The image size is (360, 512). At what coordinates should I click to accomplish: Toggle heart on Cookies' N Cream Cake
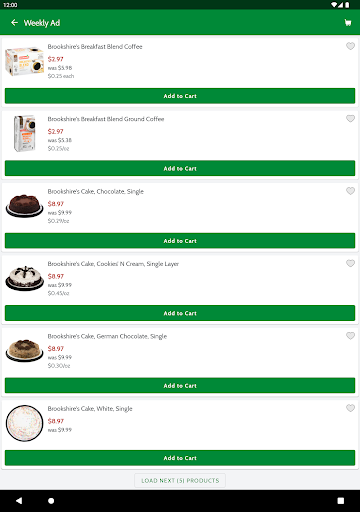pyautogui.click(x=350, y=263)
